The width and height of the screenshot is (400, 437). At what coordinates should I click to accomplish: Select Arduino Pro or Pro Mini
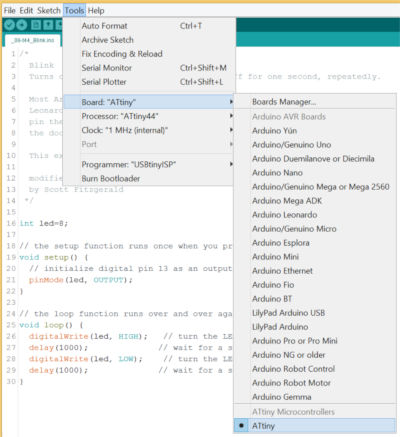coord(315,341)
